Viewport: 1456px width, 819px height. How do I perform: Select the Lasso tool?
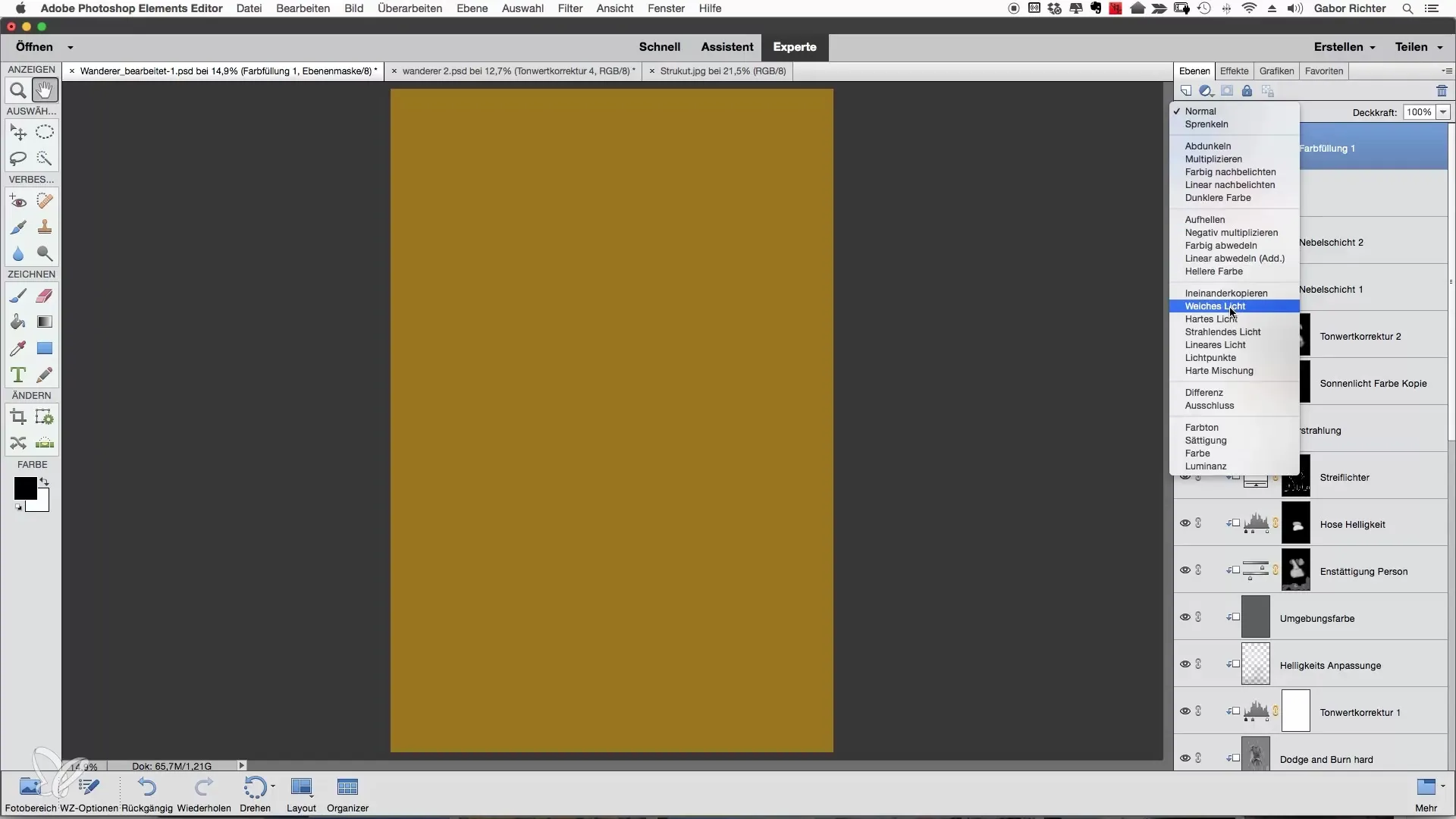click(x=18, y=158)
